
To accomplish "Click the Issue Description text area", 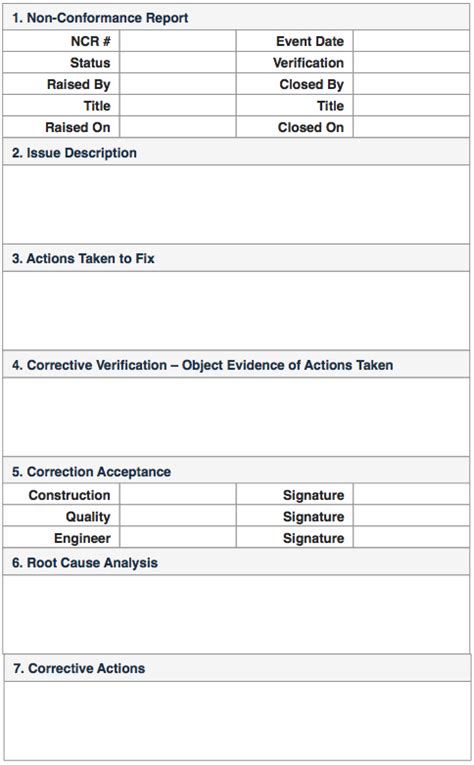I will coord(236,204).
